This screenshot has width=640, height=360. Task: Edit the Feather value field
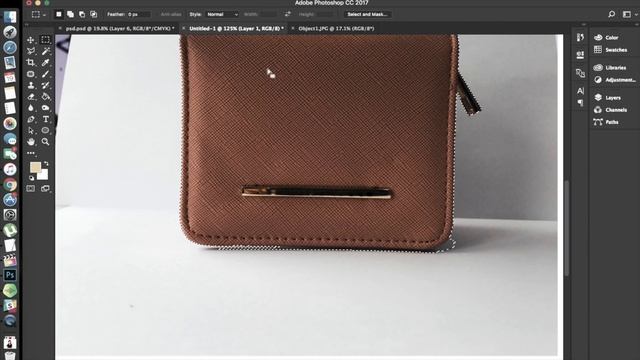tap(139, 14)
